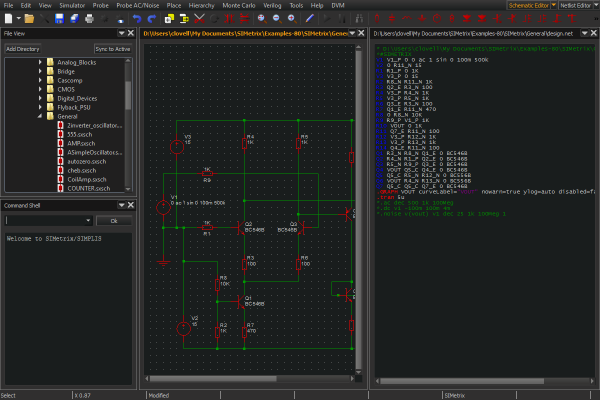The image size is (600, 400).
Task: Place a zener diode from the toolbar
Action: [482, 18]
